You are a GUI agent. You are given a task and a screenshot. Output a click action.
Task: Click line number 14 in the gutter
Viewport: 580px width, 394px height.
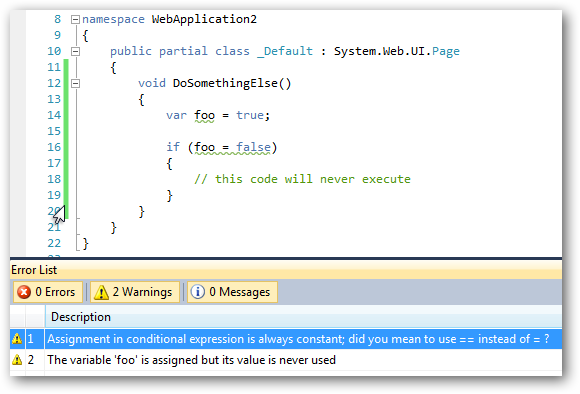coord(54,115)
